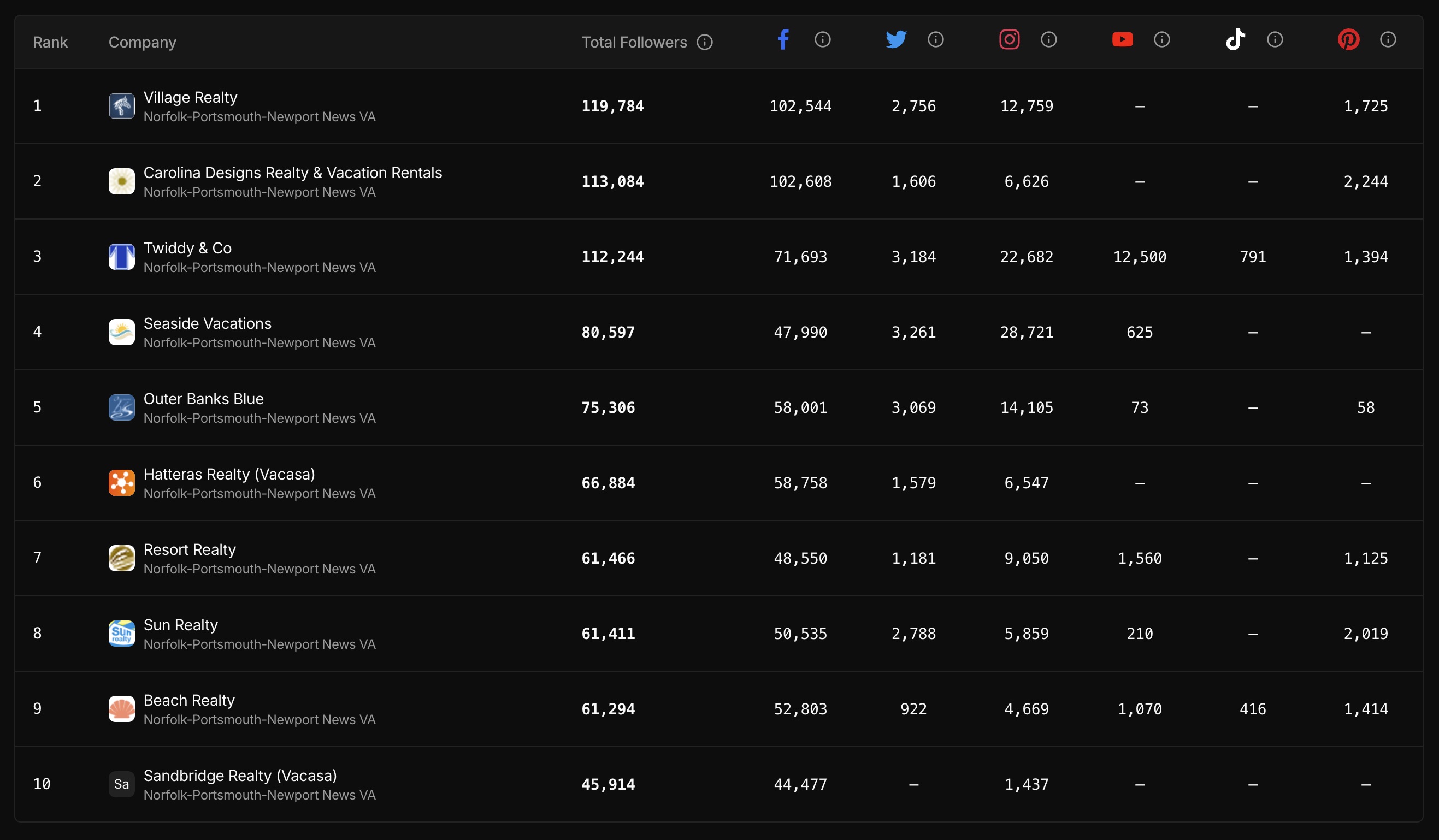Click the Resort Realty logo
Viewport: 1439px width, 840px height.
122,559
